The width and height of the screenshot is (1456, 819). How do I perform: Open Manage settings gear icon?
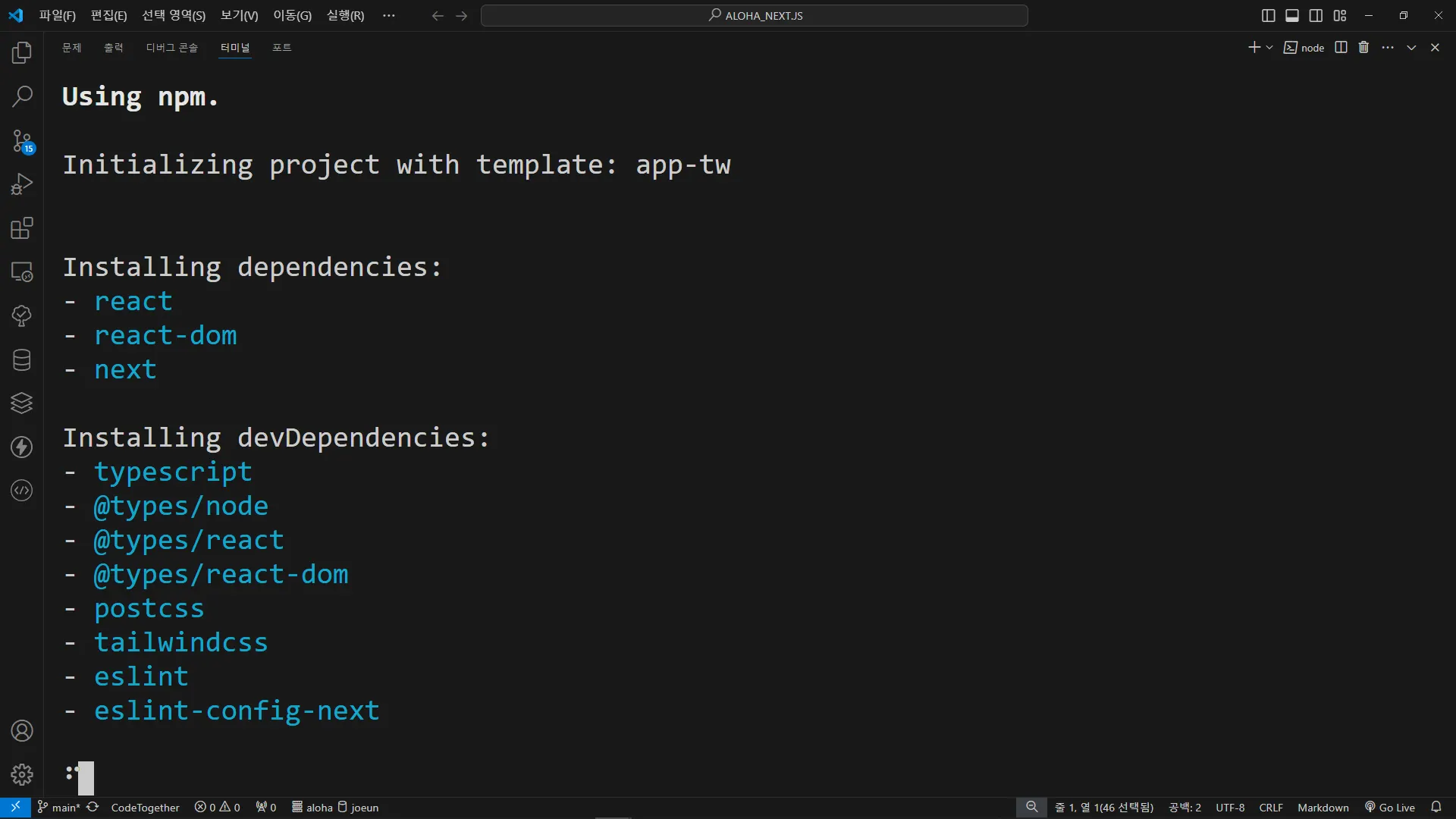tap(22, 774)
